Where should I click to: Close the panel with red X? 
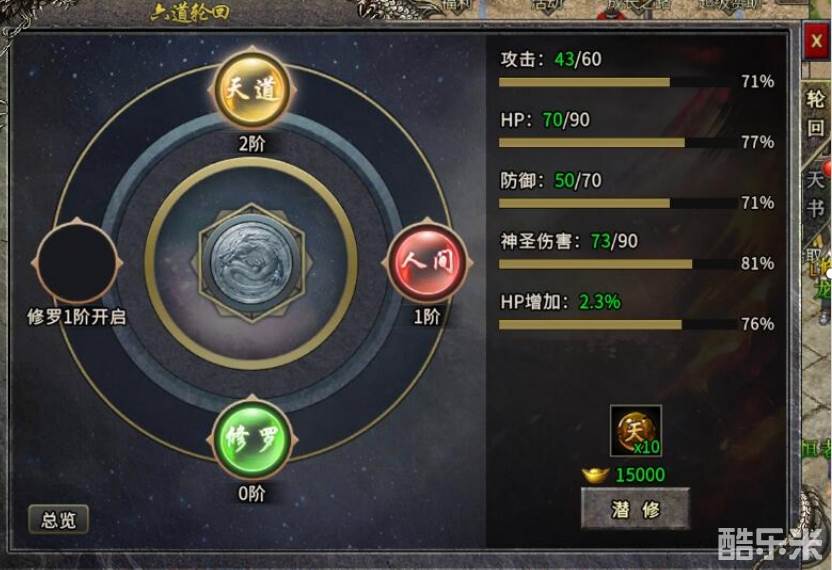816,40
